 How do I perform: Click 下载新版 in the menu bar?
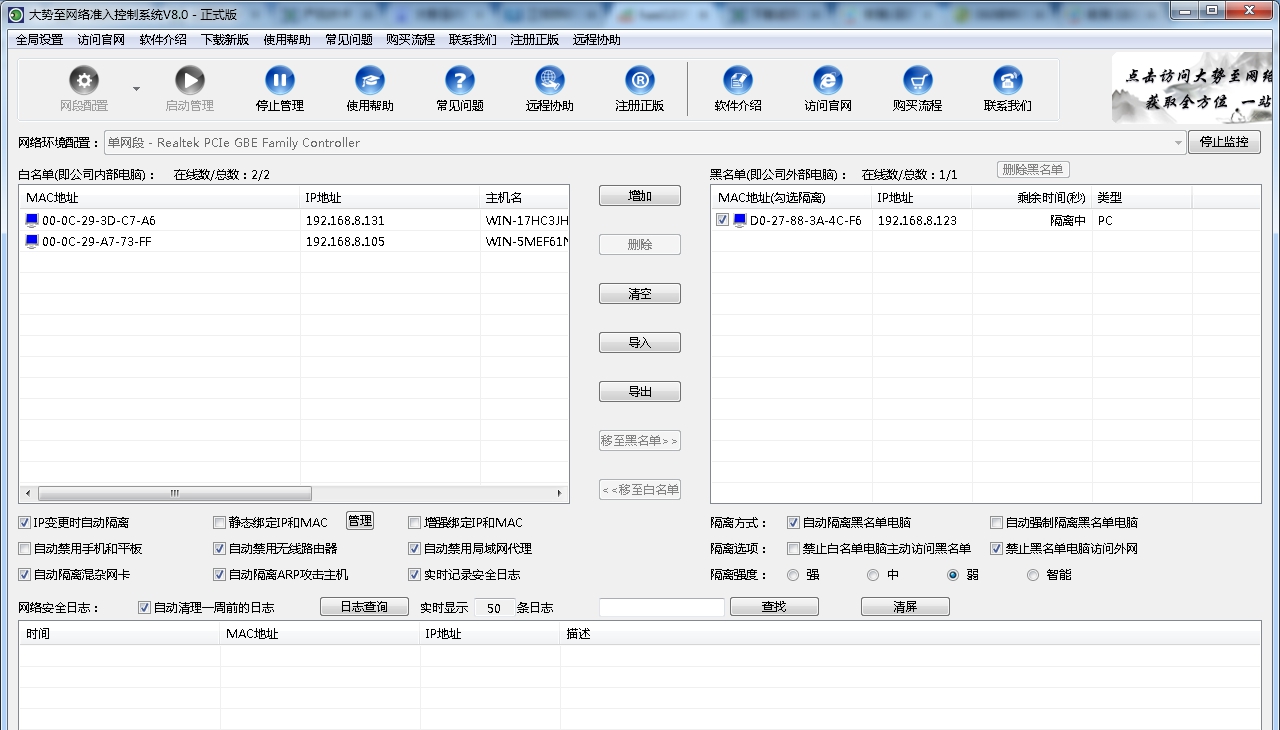[226, 41]
